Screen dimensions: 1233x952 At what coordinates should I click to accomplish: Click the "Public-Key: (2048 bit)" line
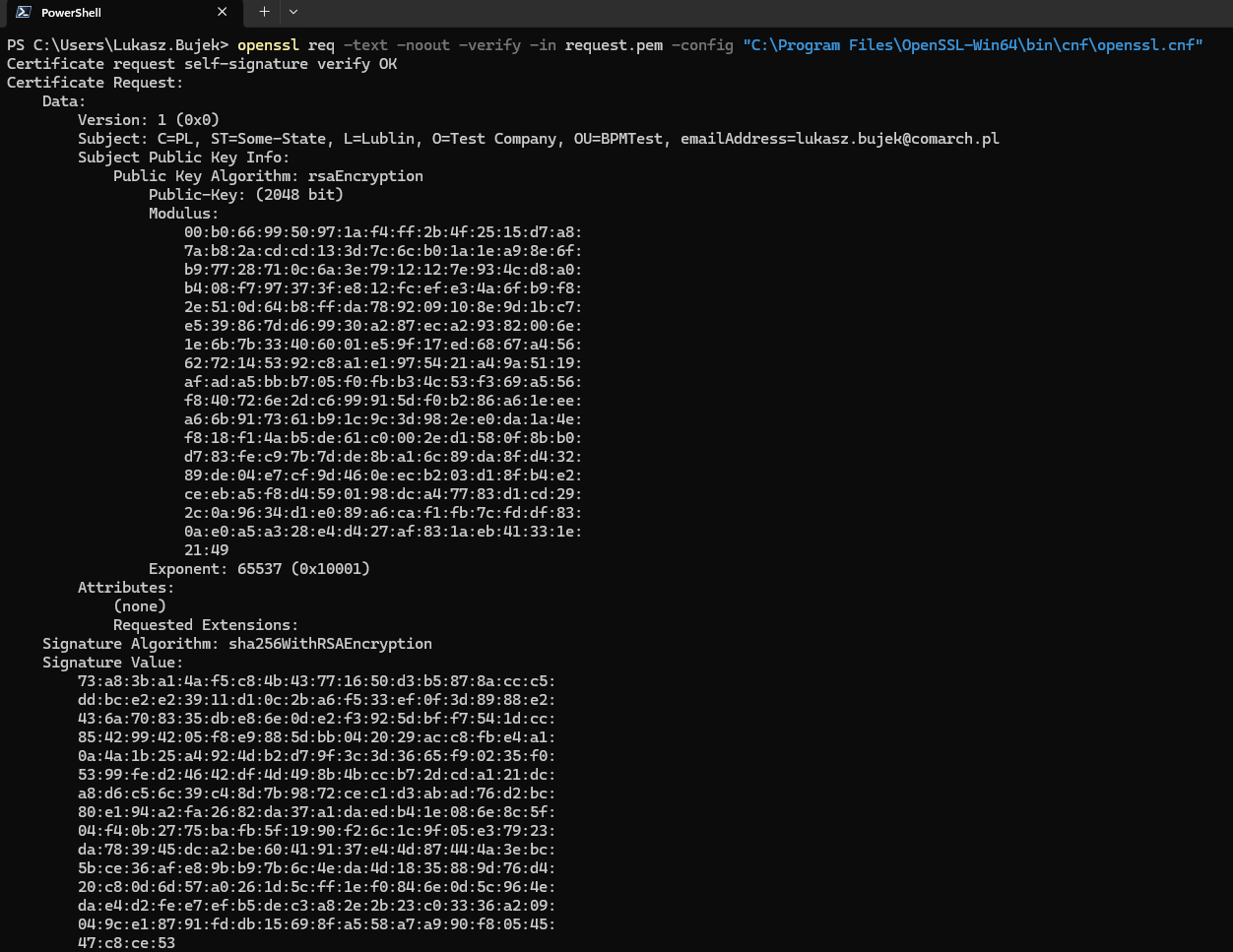click(246, 195)
